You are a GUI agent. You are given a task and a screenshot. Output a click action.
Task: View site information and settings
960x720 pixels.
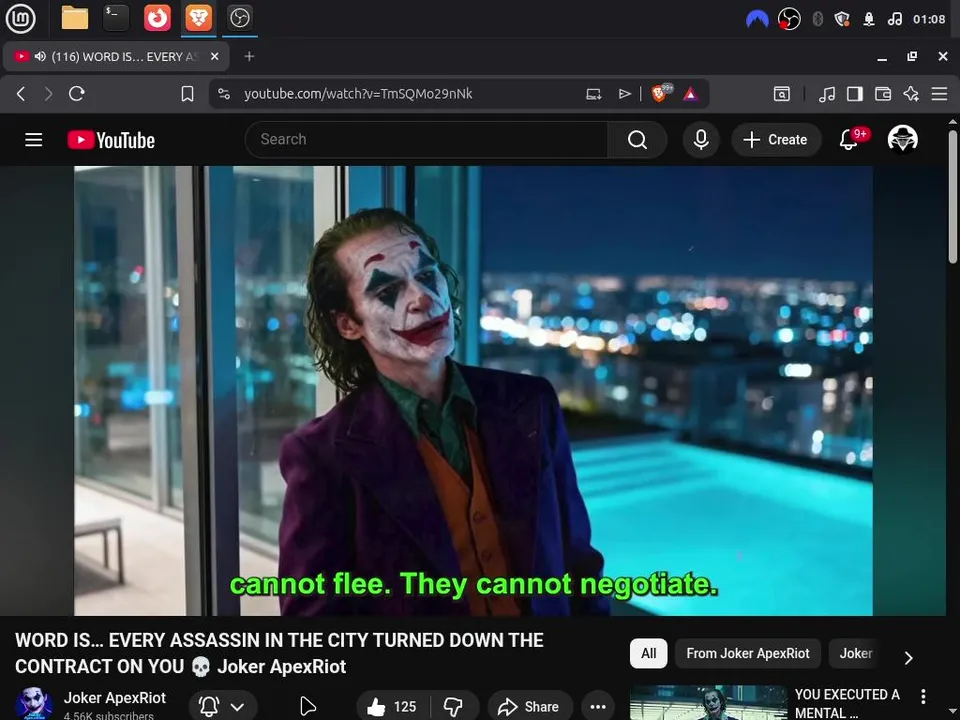point(224,94)
